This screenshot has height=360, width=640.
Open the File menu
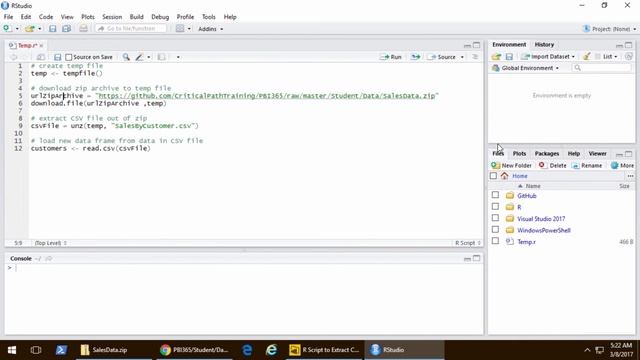[8, 17]
